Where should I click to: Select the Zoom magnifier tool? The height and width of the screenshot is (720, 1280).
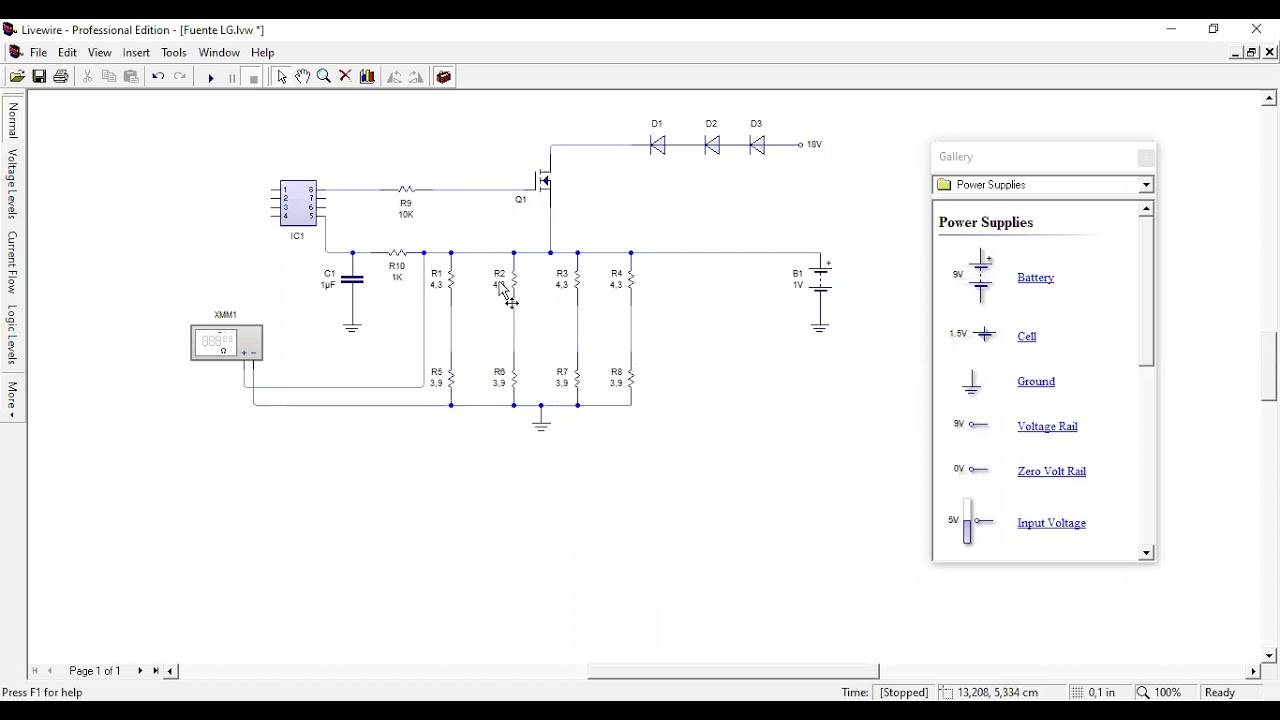[x=324, y=77]
